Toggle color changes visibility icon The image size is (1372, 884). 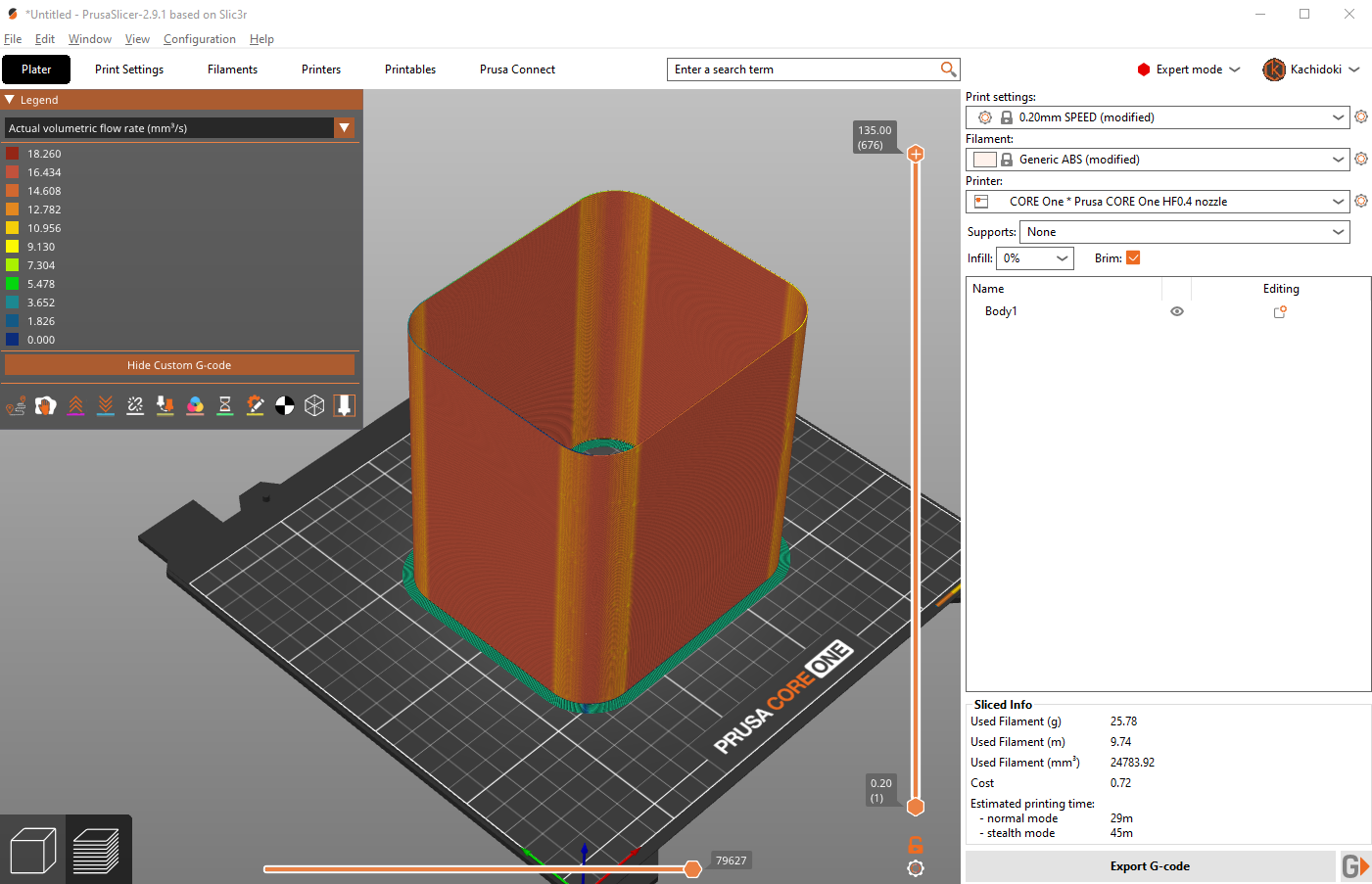click(x=195, y=405)
